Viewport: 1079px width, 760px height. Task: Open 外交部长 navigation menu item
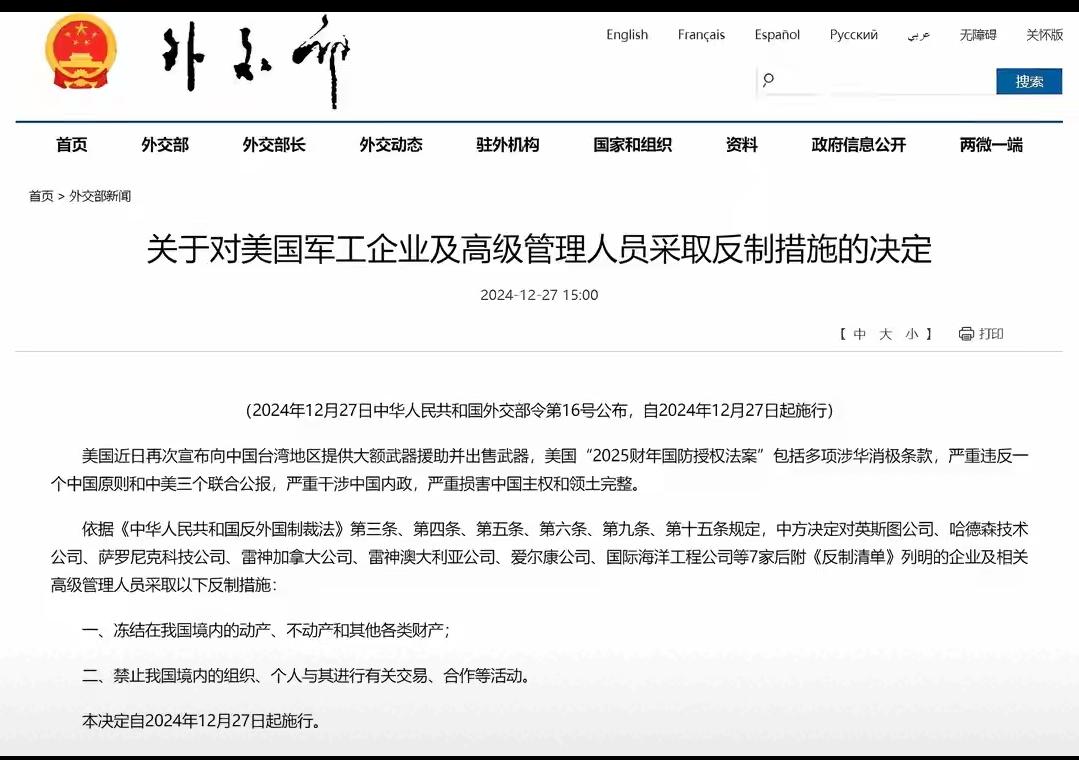(274, 145)
